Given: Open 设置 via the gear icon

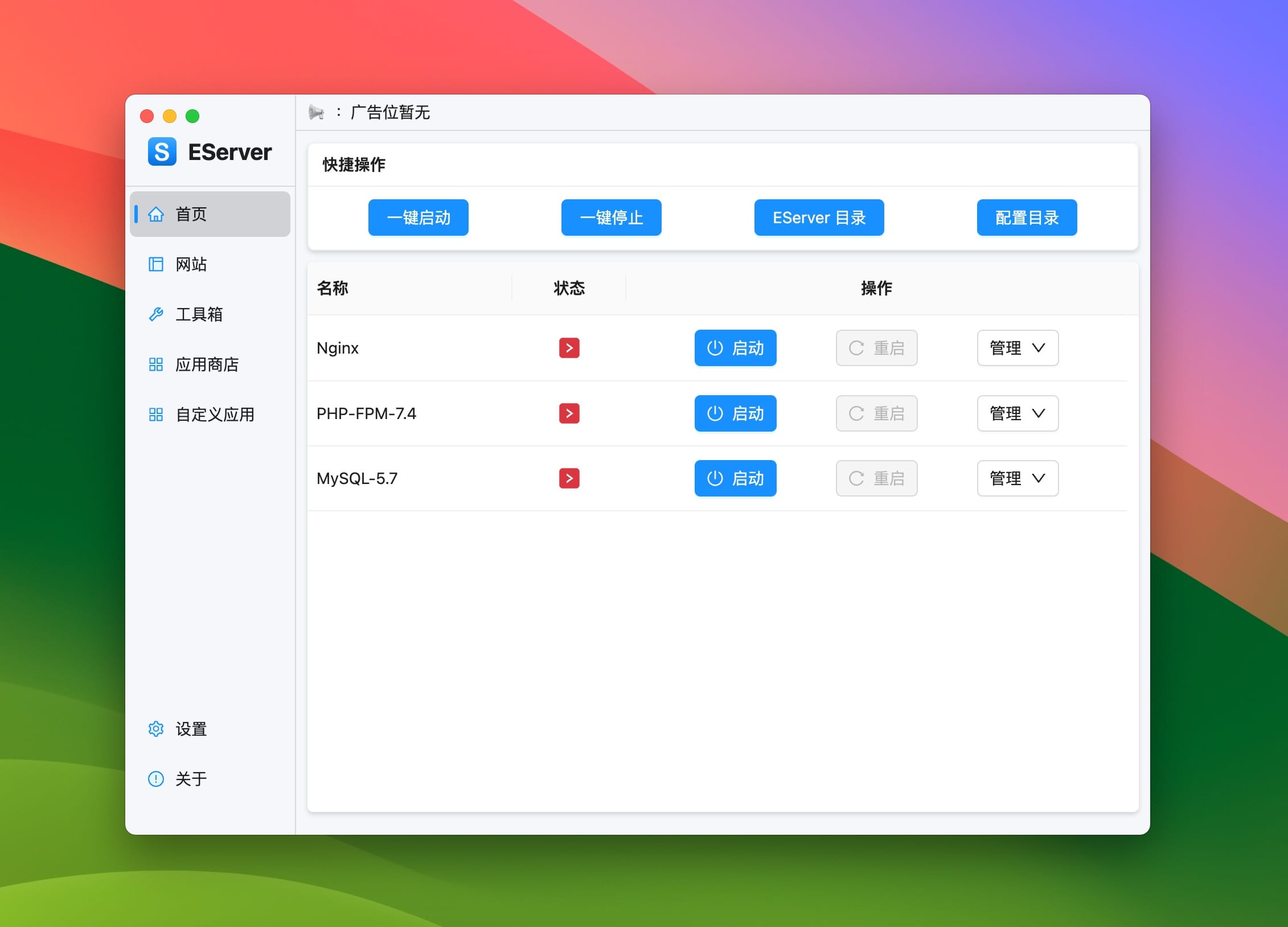Looking at the screenshot, I should click(x=154, y=729).
